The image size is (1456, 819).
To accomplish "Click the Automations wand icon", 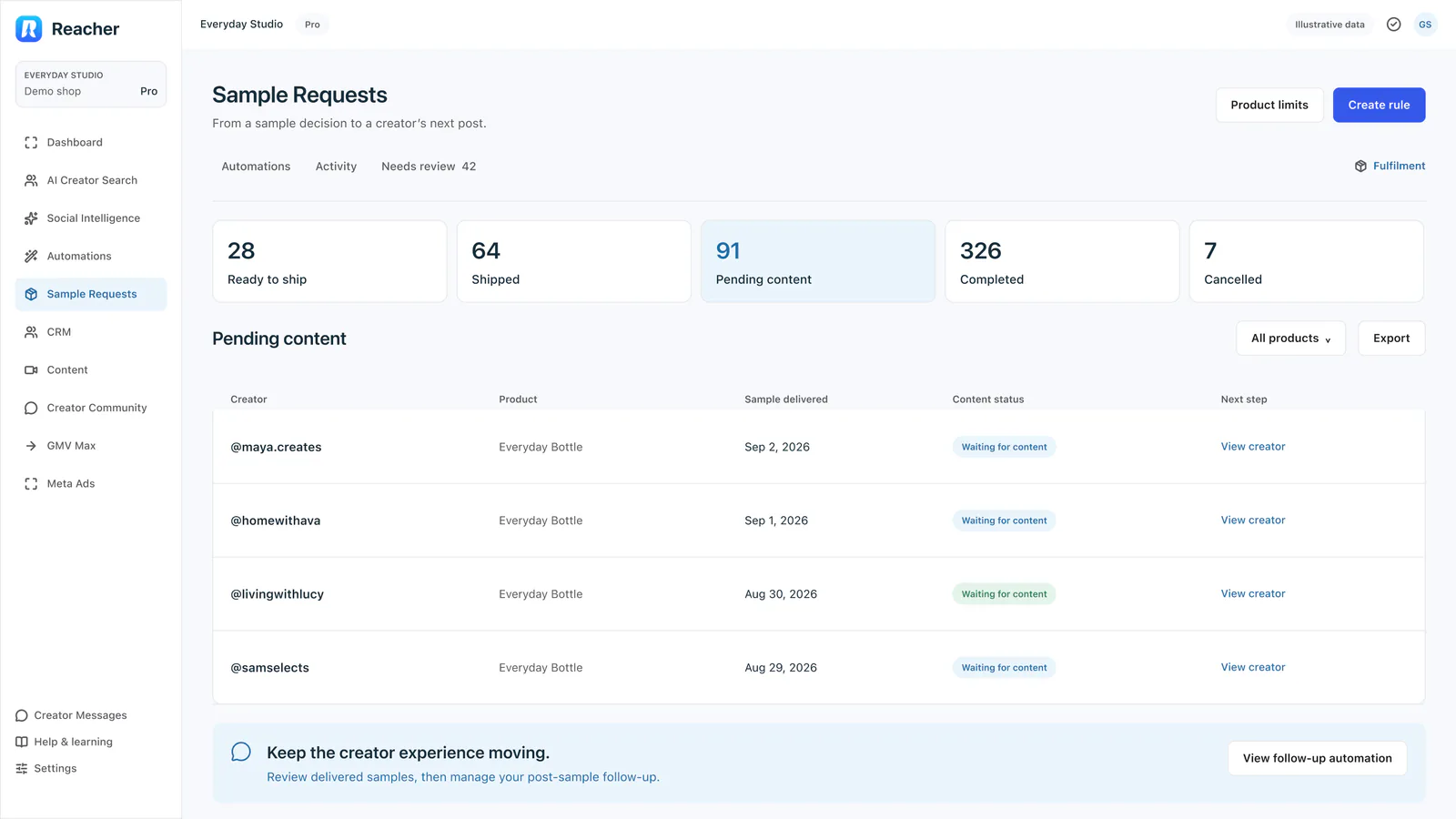I will tap(31, 257).
